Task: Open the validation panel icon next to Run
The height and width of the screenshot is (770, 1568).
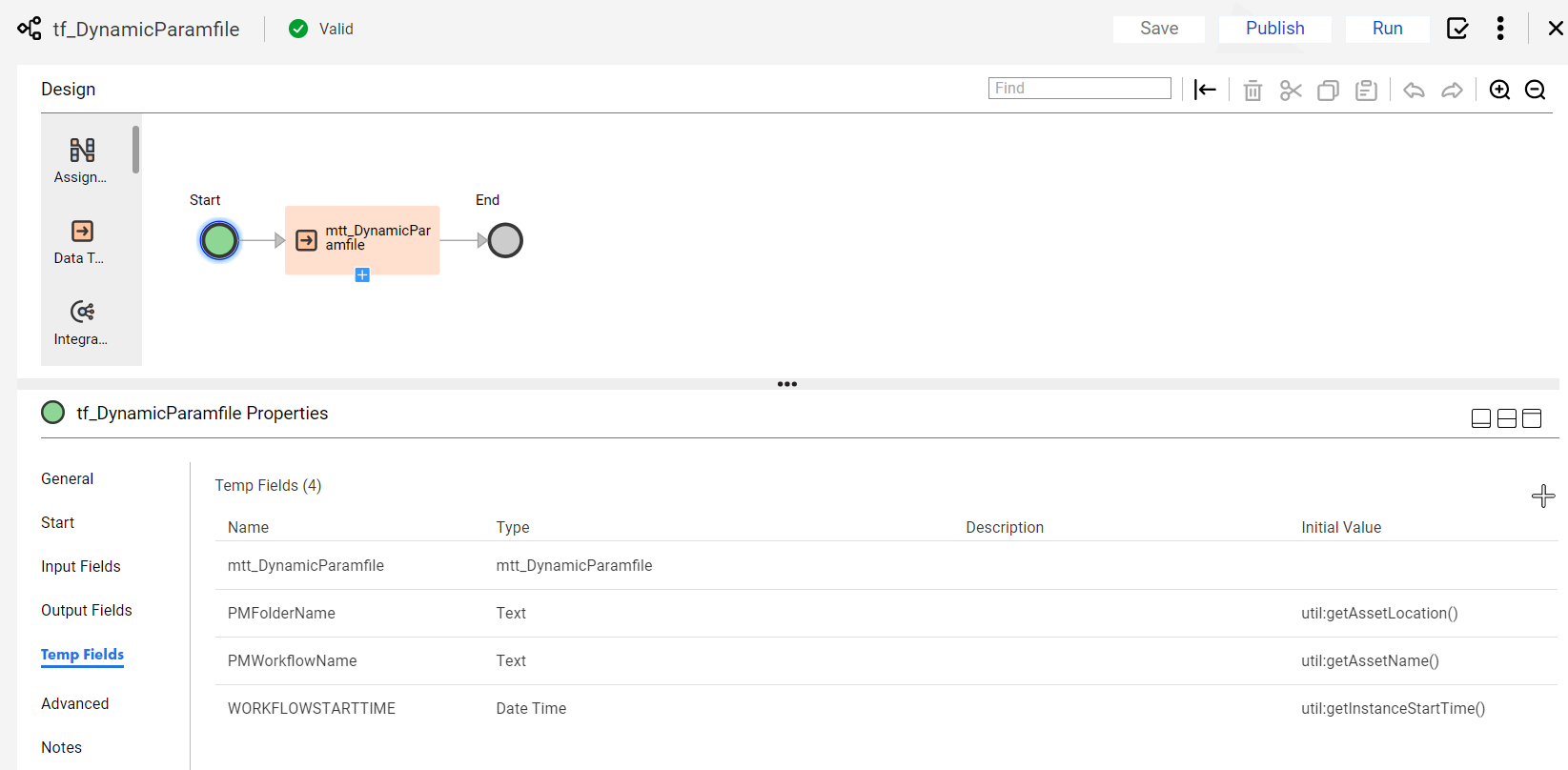Action: coord(1457,29)
